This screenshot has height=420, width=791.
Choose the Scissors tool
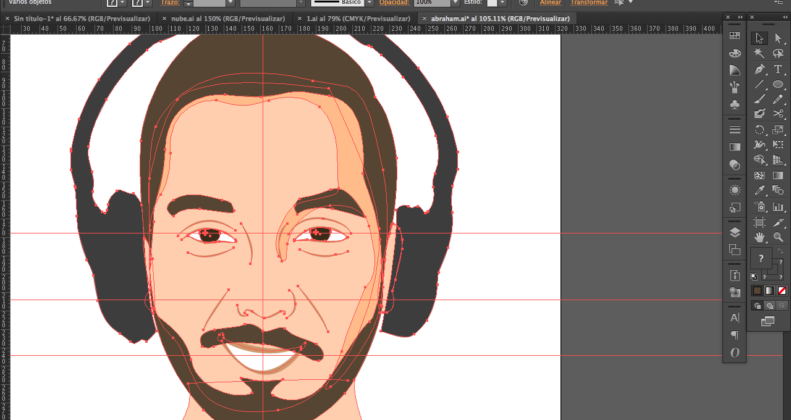click(778, 115)
